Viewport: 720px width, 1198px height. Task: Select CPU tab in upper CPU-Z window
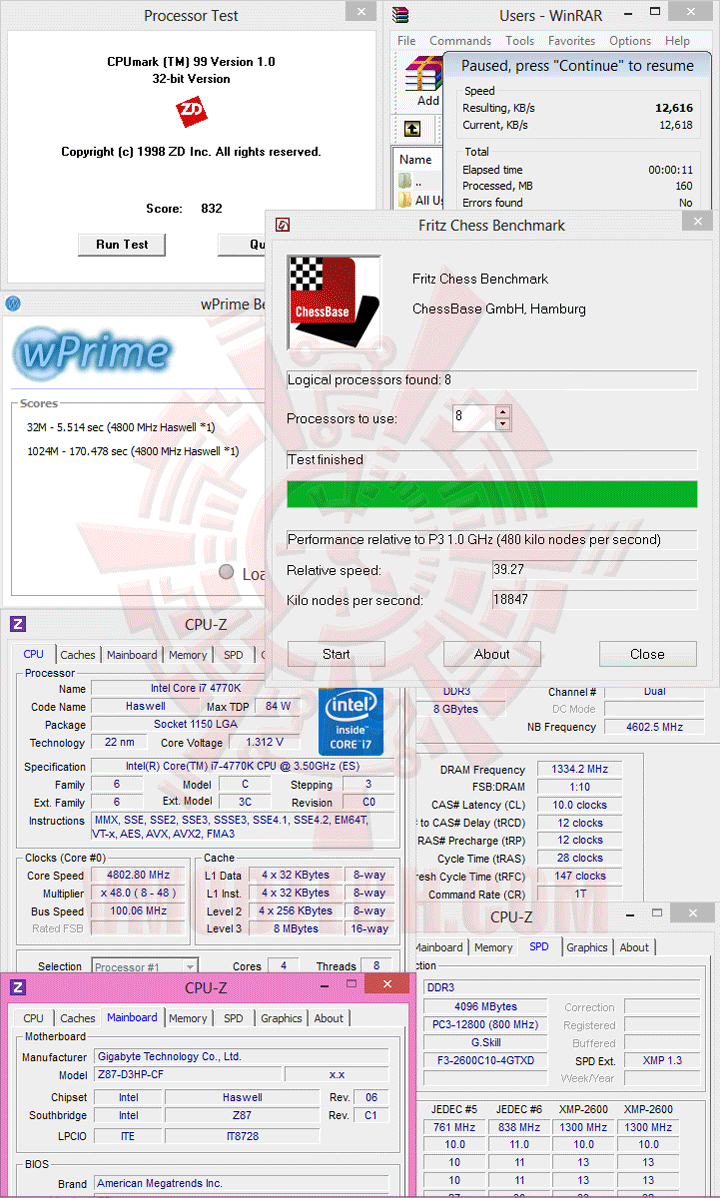coord(34,654)
